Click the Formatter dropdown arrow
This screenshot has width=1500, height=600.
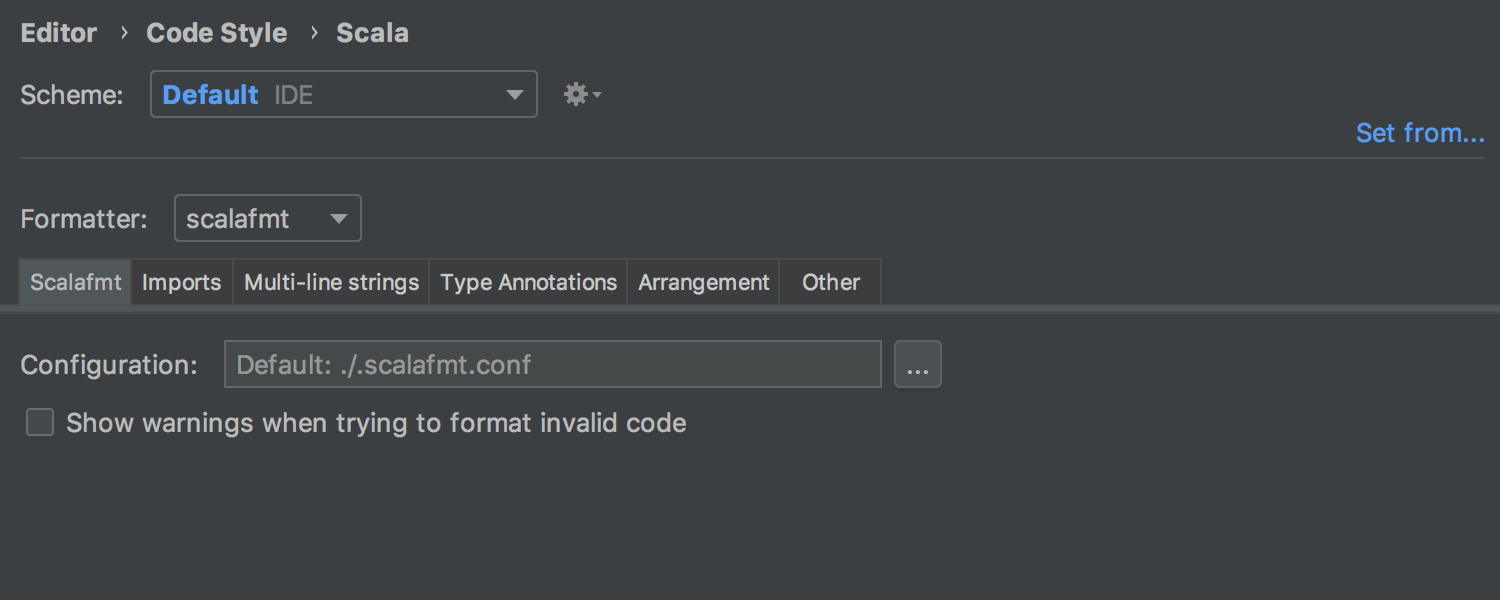coord(339,219)
